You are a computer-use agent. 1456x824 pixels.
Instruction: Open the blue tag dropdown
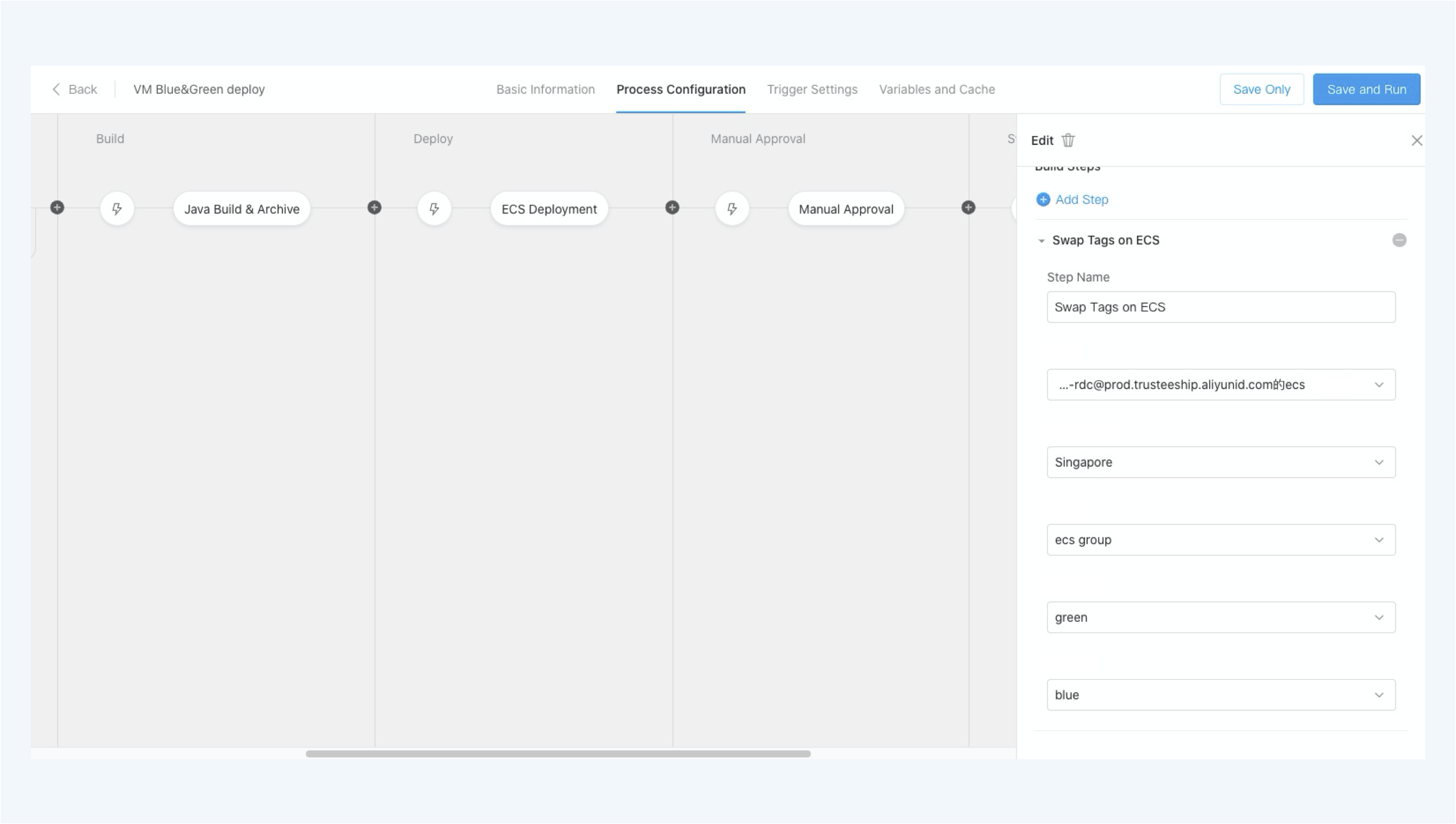point(1221,695)
